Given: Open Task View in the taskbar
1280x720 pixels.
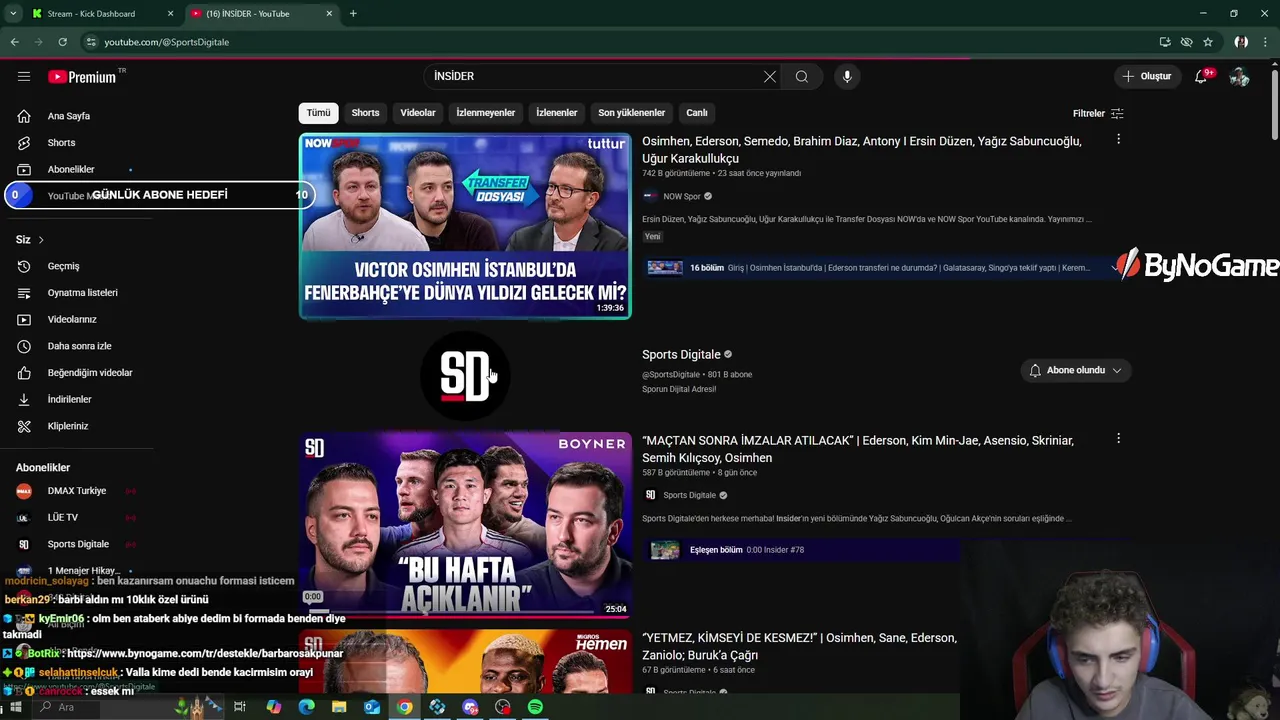Looking at the screenshot, I should [240, 707].
